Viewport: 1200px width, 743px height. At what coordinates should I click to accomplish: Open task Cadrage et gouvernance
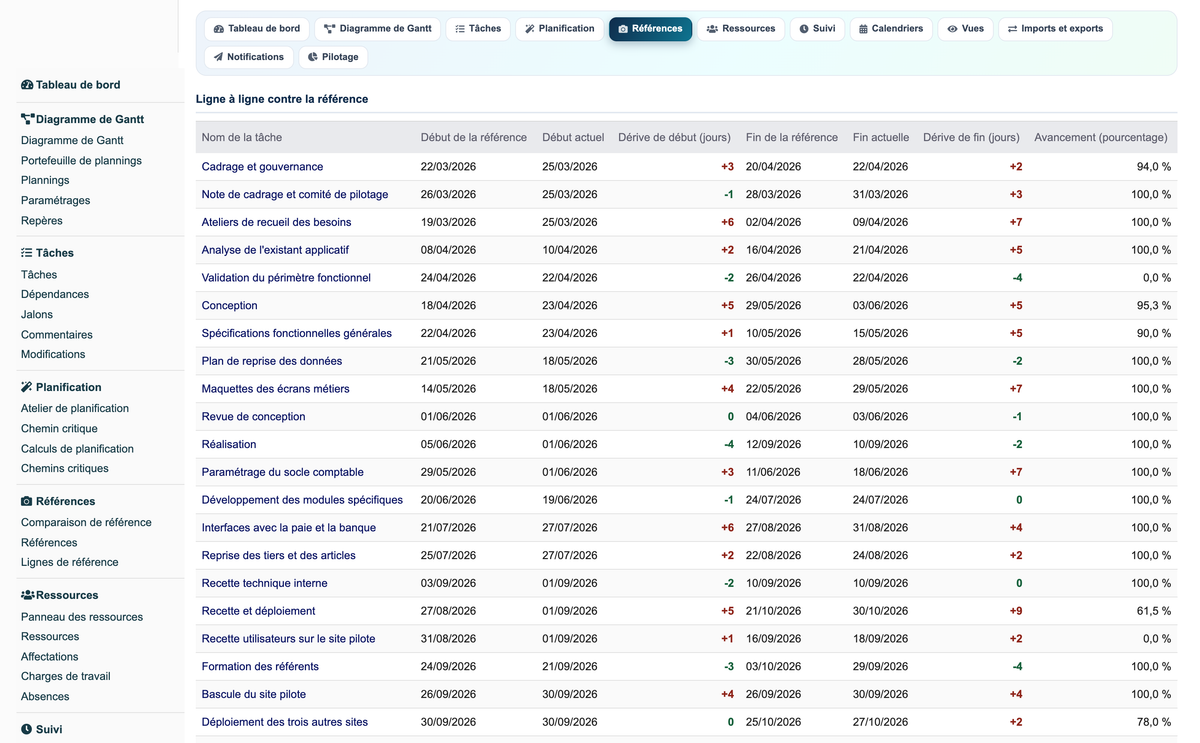click(x=262, y=167)
